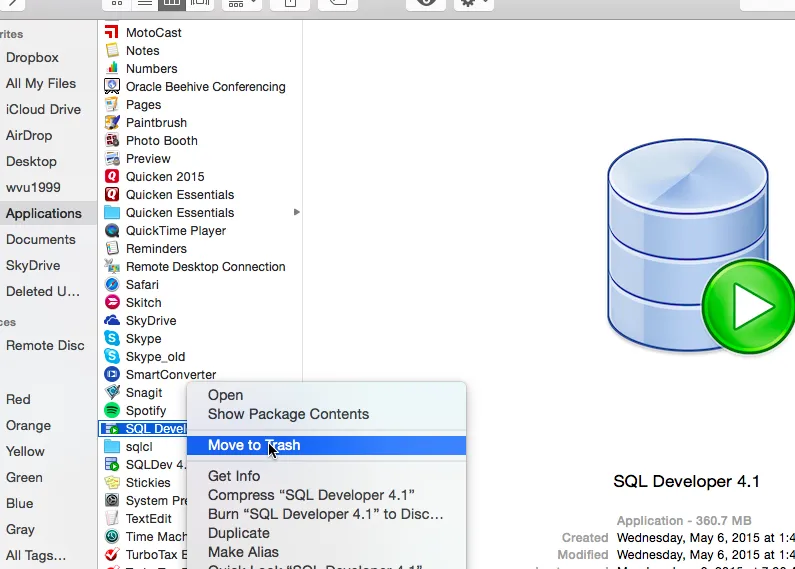
Task: Click the Notes app icon
Action: (112, 50)
